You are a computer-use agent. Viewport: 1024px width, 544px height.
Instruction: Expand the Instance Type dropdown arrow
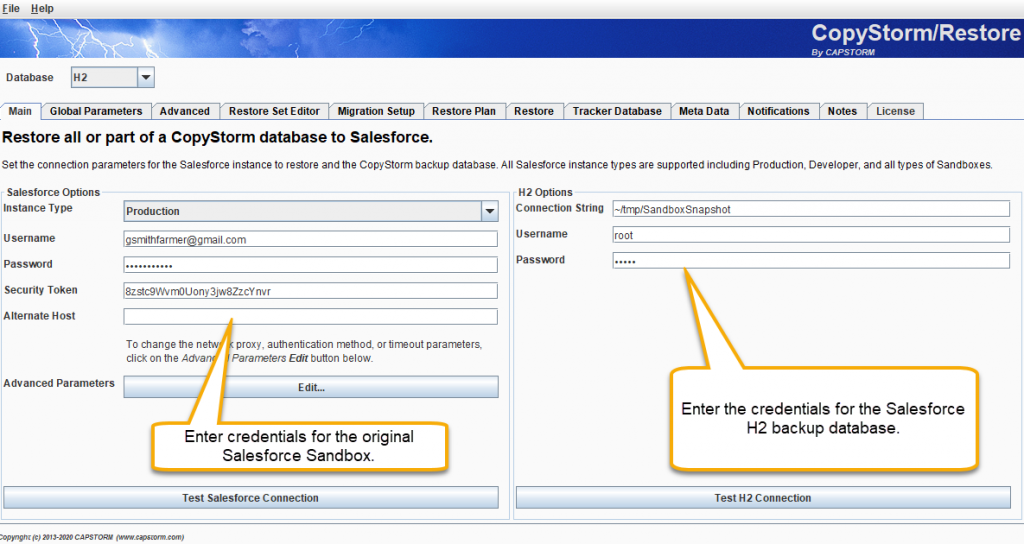(x=489, y=211)
